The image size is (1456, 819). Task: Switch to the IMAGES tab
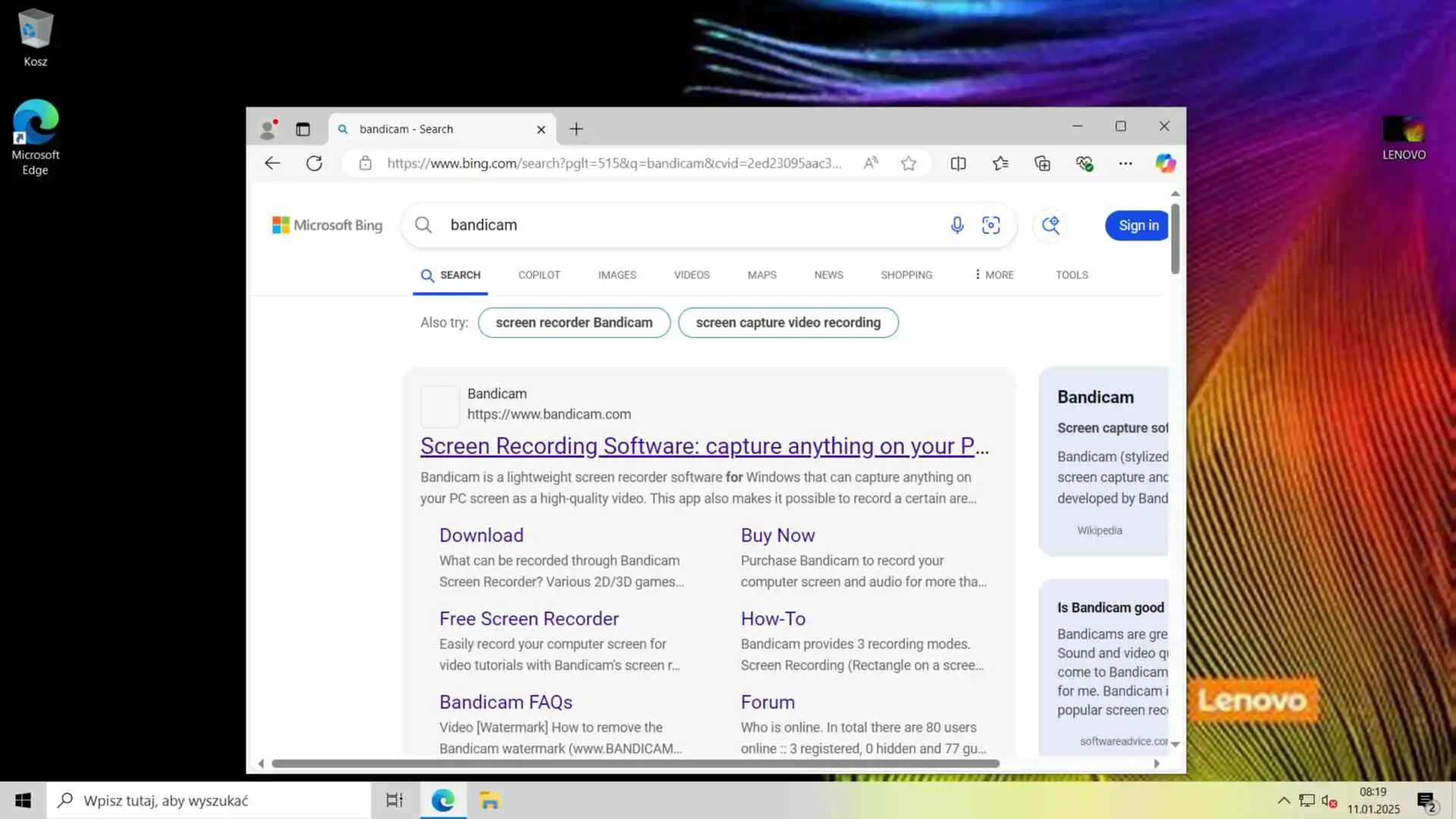(617, 275)
